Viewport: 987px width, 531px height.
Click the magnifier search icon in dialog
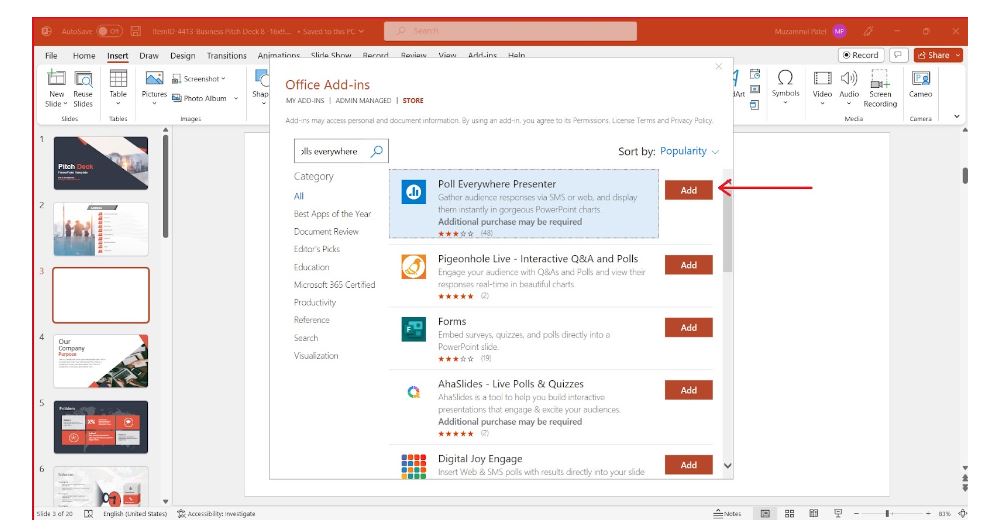(x=377, y=151)
